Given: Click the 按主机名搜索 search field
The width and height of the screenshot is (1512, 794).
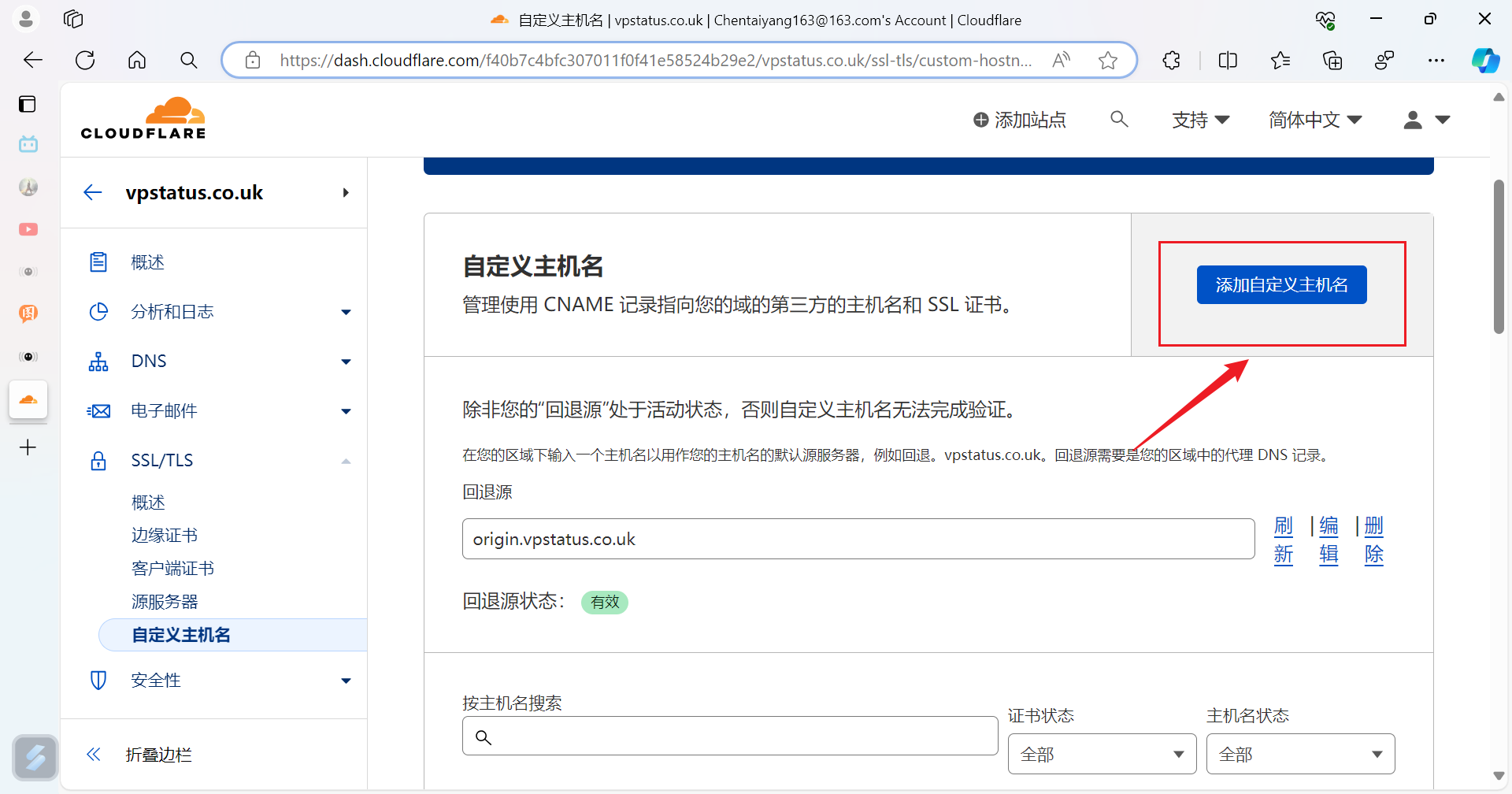Looking at the screenshot, I should pos(730,736).
